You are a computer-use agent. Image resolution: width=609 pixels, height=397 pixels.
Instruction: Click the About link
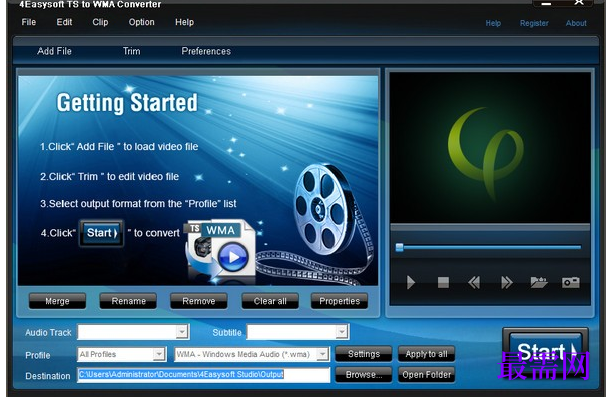click(576, 23)
